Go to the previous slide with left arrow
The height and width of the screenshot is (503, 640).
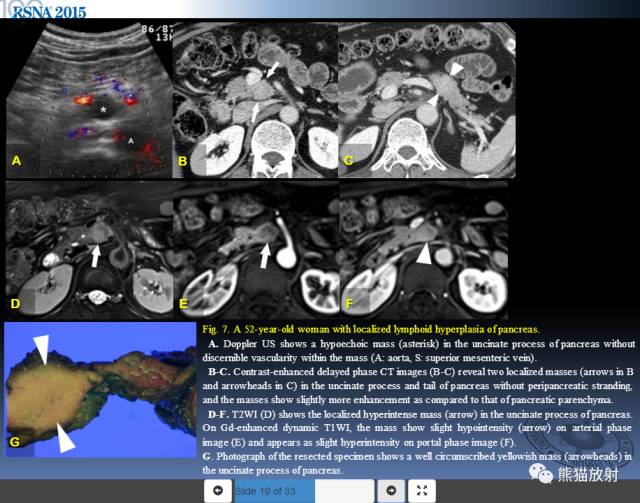218,490
